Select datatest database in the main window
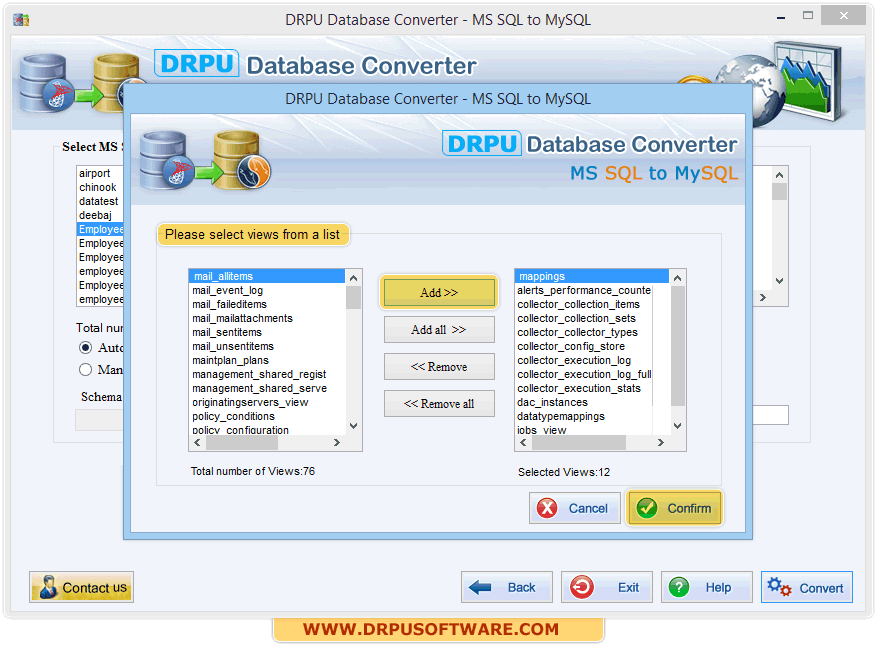The image size is (877, 645). coord(100,201)
